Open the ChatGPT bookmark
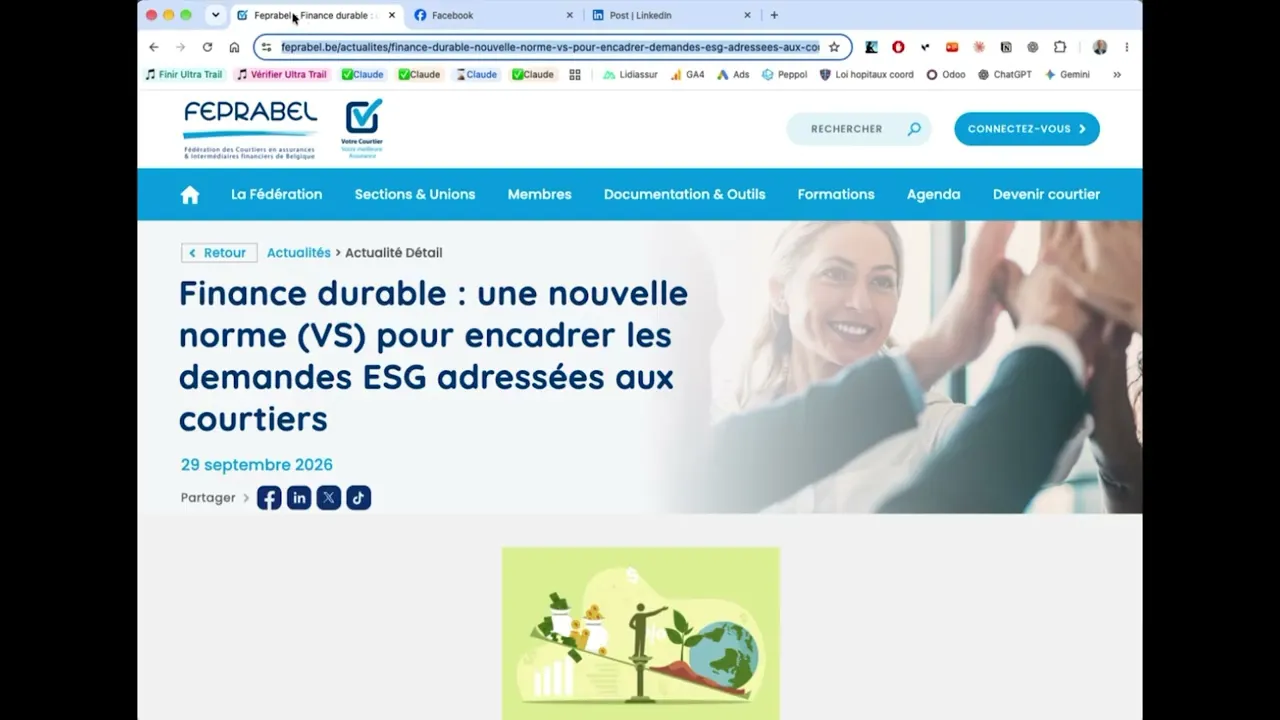1280x720 pixels. click(1005, 75)
